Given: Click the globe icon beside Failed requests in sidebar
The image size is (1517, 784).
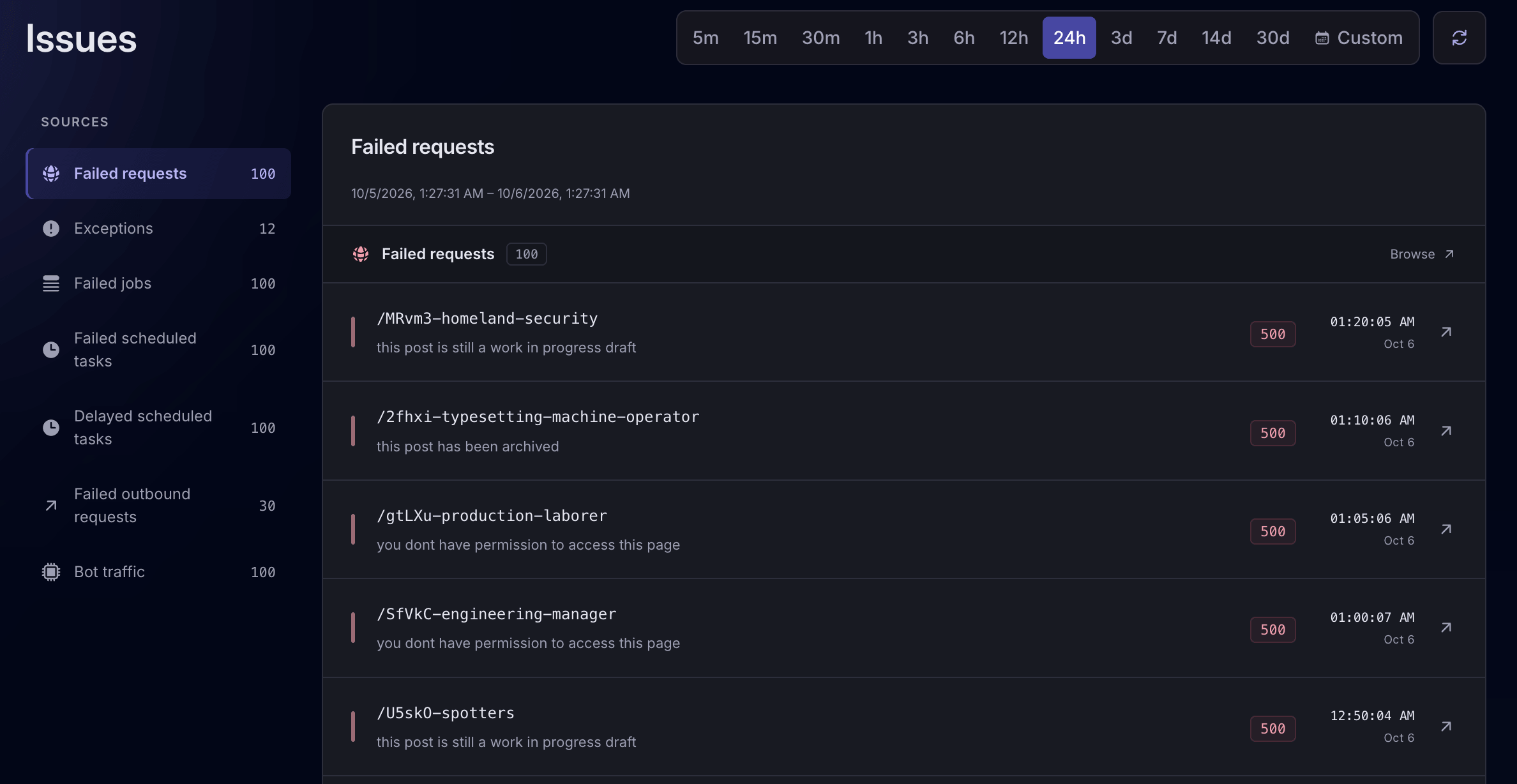Looking at the screenshot, I should point(51,174).
